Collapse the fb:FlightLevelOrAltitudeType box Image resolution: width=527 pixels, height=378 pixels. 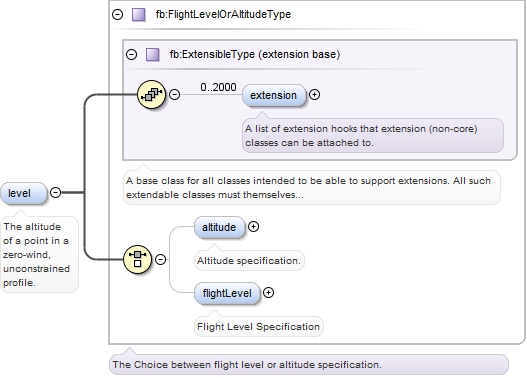(117, 14)
